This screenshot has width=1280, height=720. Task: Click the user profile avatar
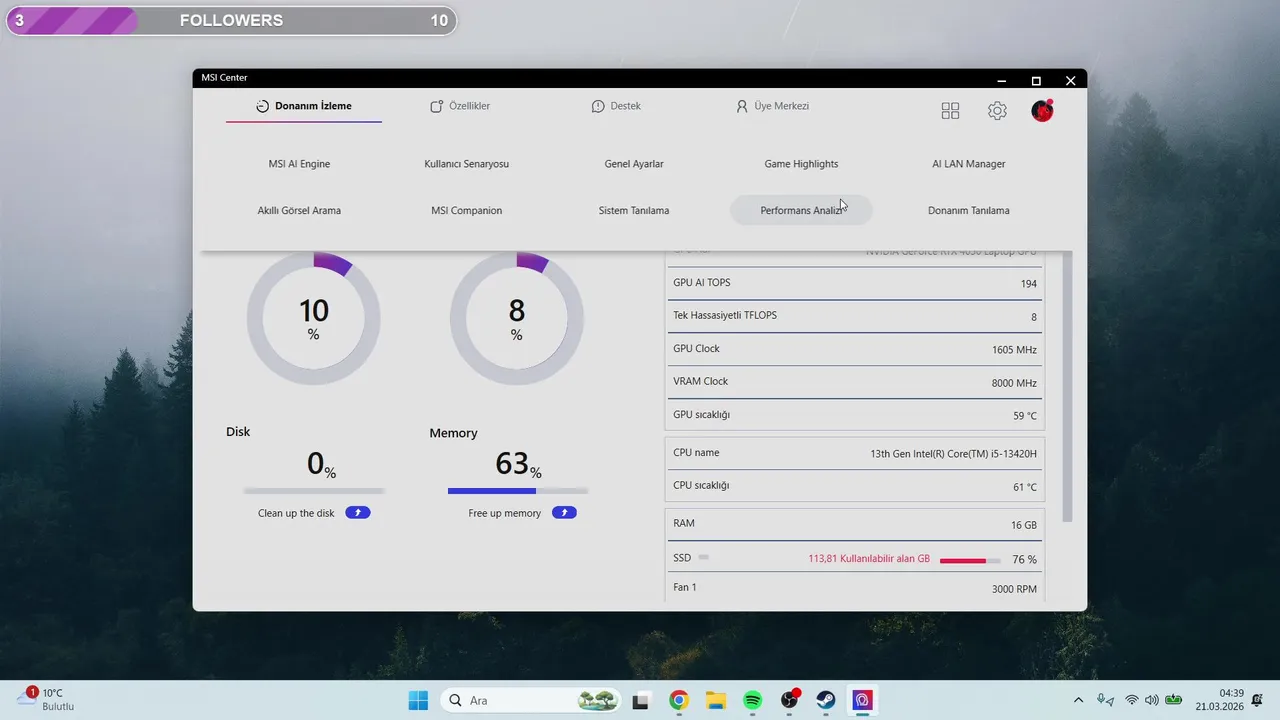[1042, 111]
